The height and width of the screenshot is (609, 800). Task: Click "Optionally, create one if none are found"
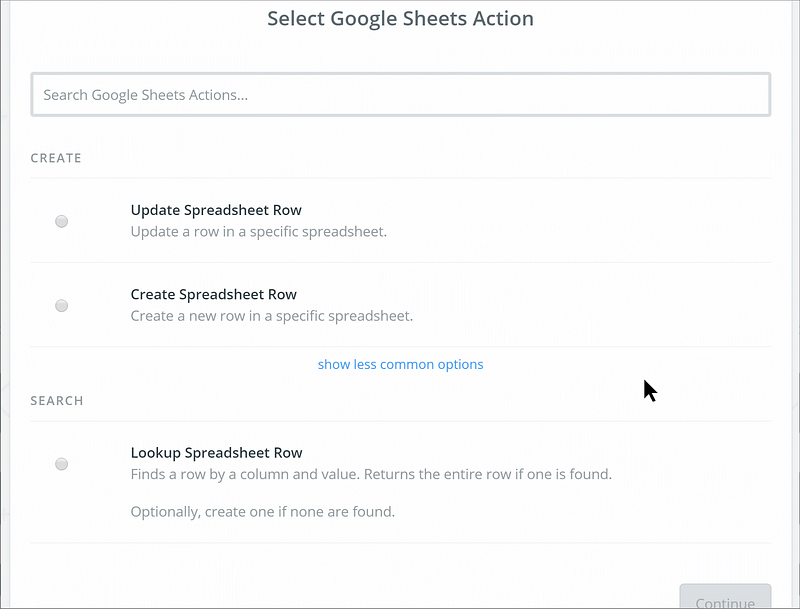click(x=263, y=512)
